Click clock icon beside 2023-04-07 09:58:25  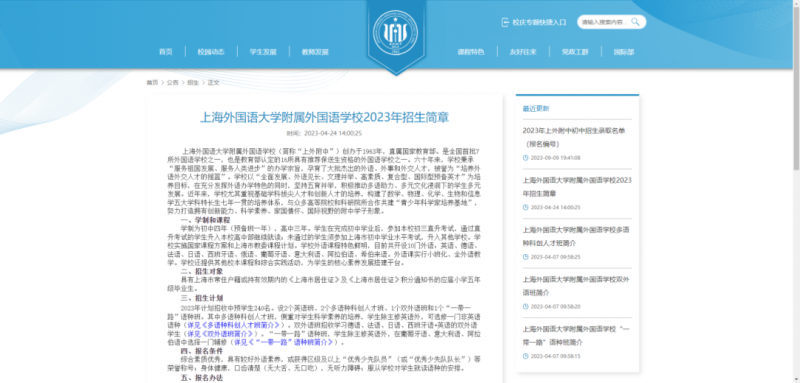point(526,257)
